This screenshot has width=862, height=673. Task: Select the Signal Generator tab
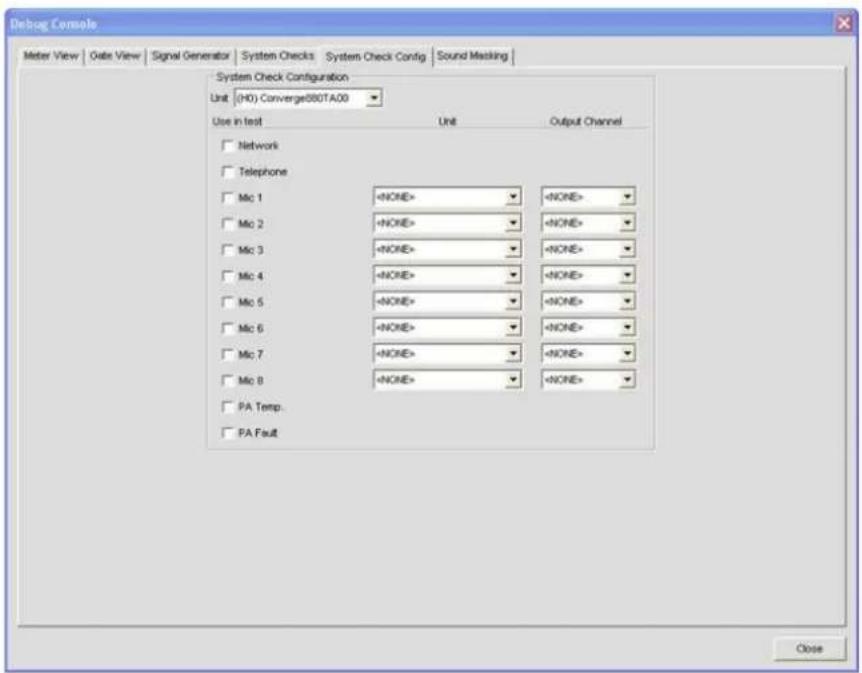click(190, 56)
